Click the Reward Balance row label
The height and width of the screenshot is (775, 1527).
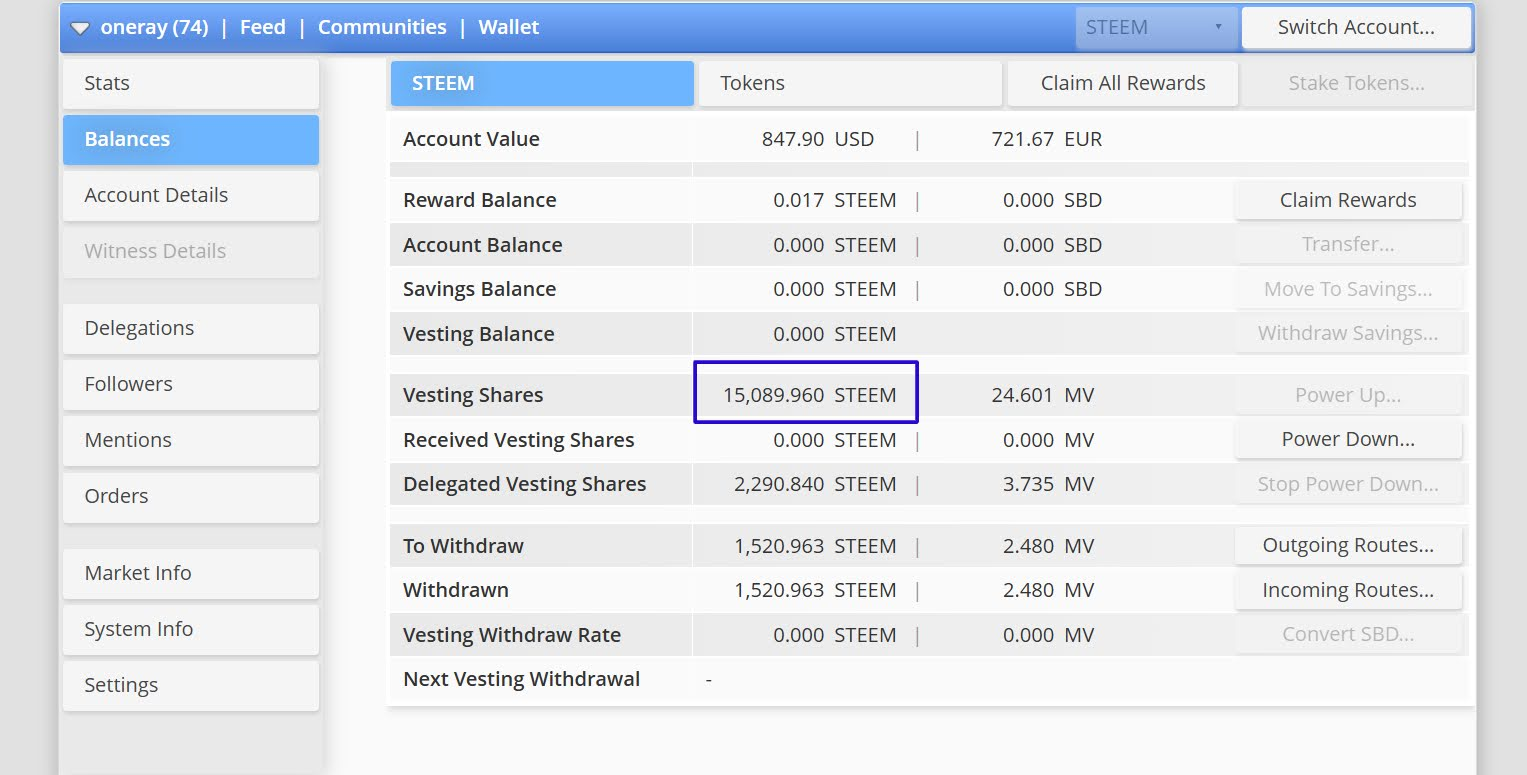pos(480,200)
